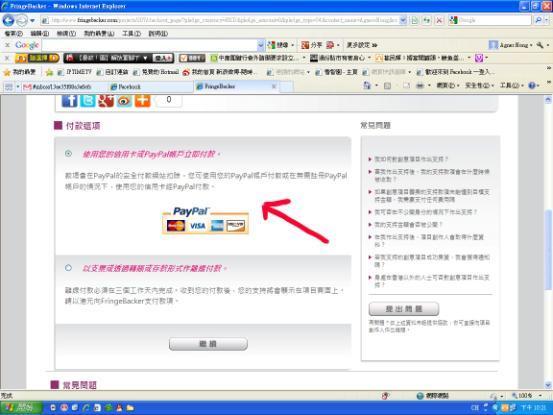Open the 我的首頁 新浪微博 favorites link
553x415 pixels.
(x=219, y=72)
